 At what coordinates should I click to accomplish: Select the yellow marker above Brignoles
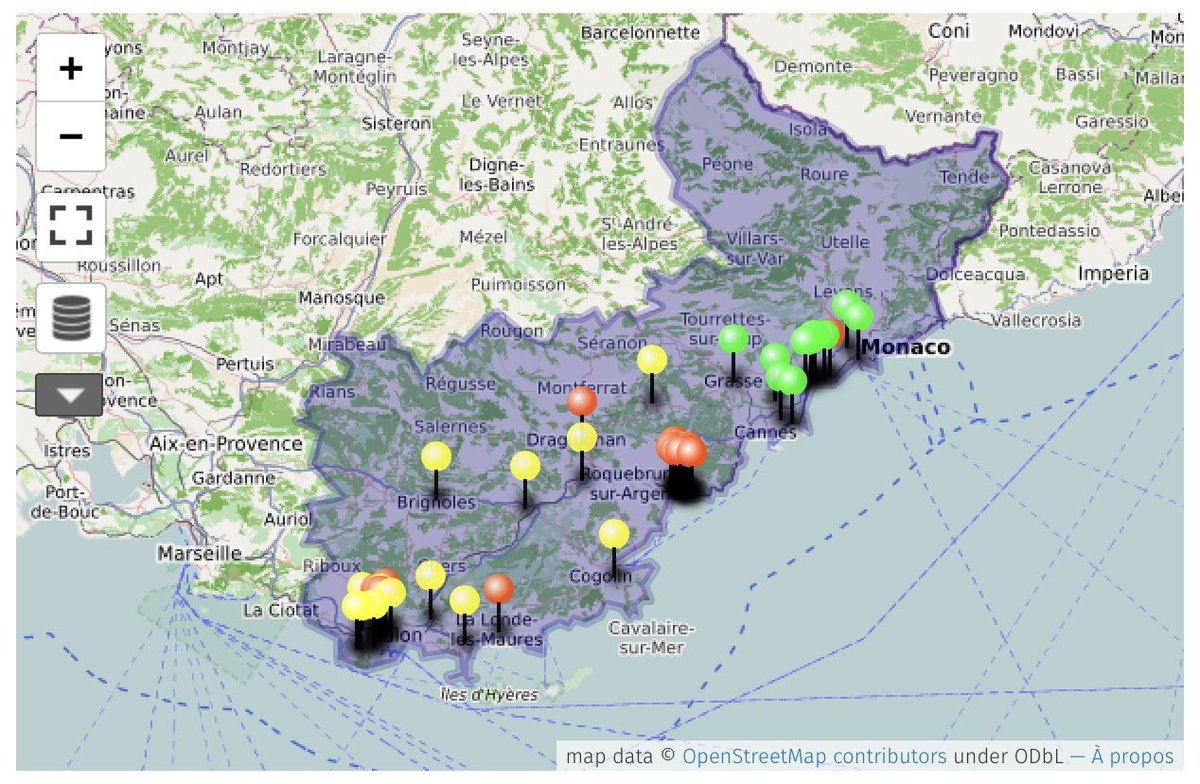[436, 457]
